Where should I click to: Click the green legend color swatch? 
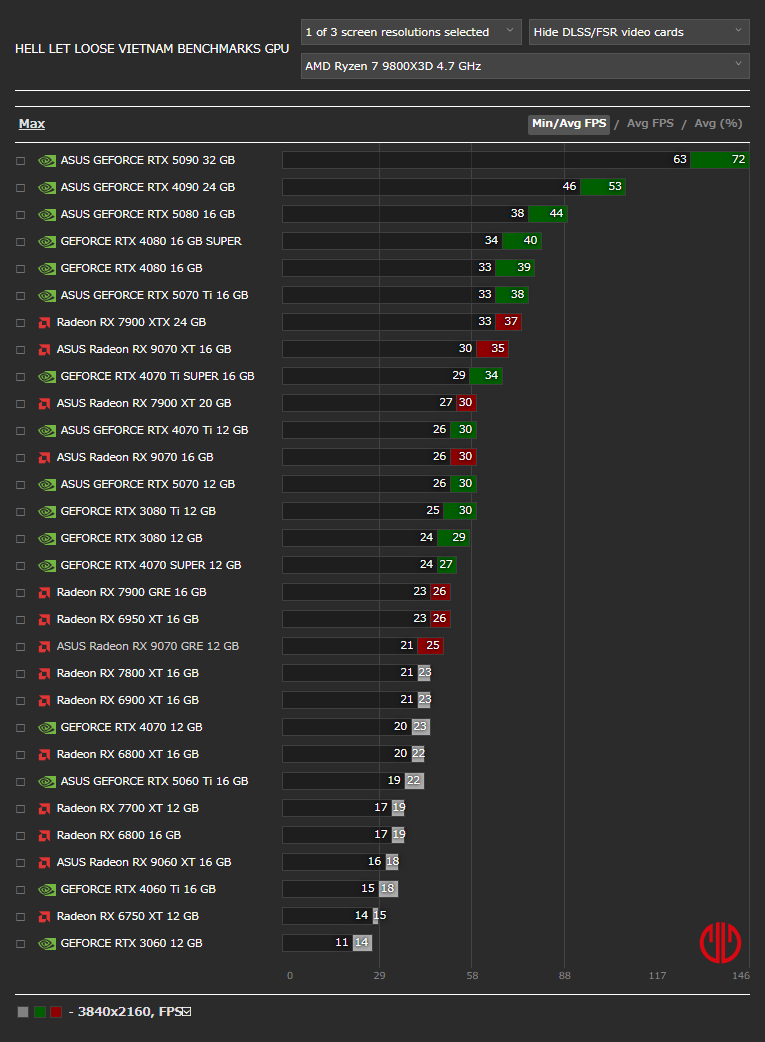click(x=40, y=1012)
